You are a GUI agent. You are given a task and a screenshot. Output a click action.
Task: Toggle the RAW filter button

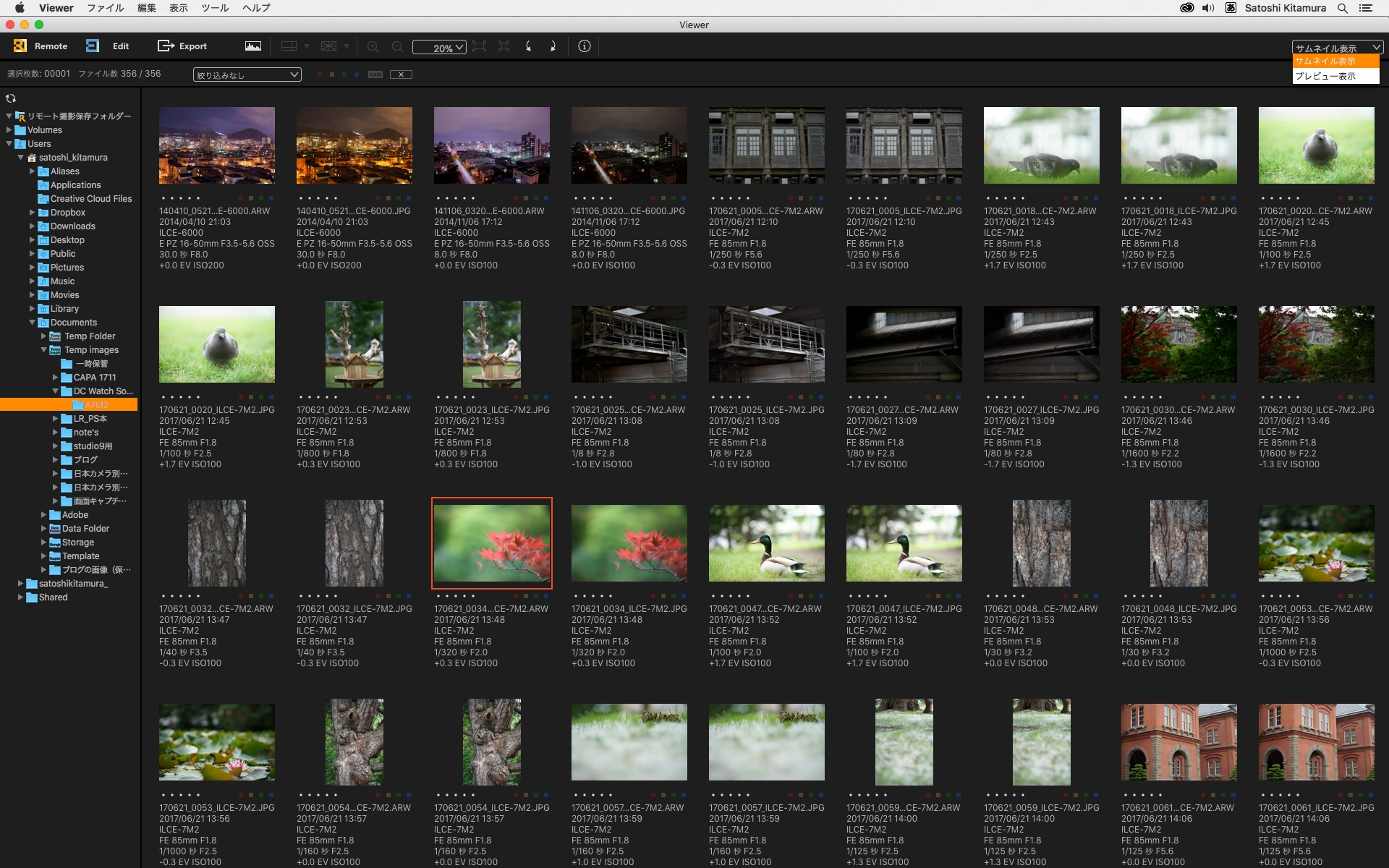click(375, 75)
